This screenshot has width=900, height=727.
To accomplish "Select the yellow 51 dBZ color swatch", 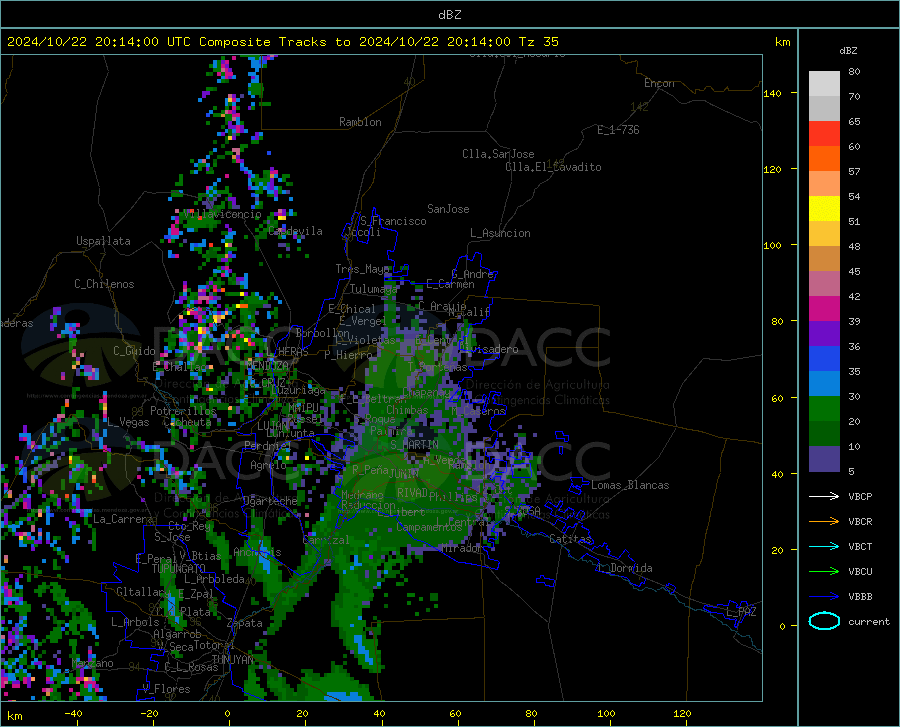I will tap(824, 209).
